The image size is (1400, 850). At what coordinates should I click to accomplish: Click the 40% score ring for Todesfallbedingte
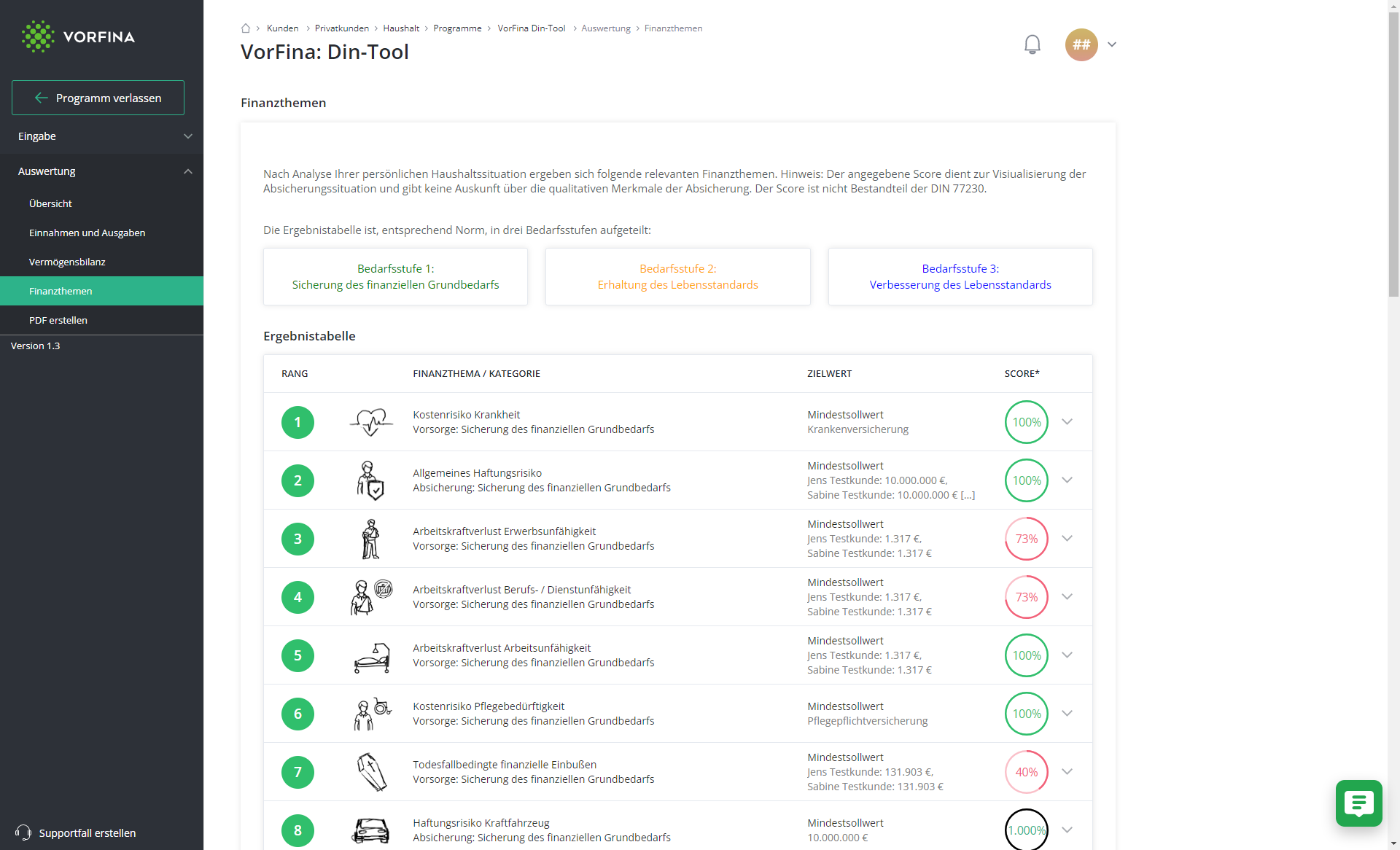tap(1027, 772)
